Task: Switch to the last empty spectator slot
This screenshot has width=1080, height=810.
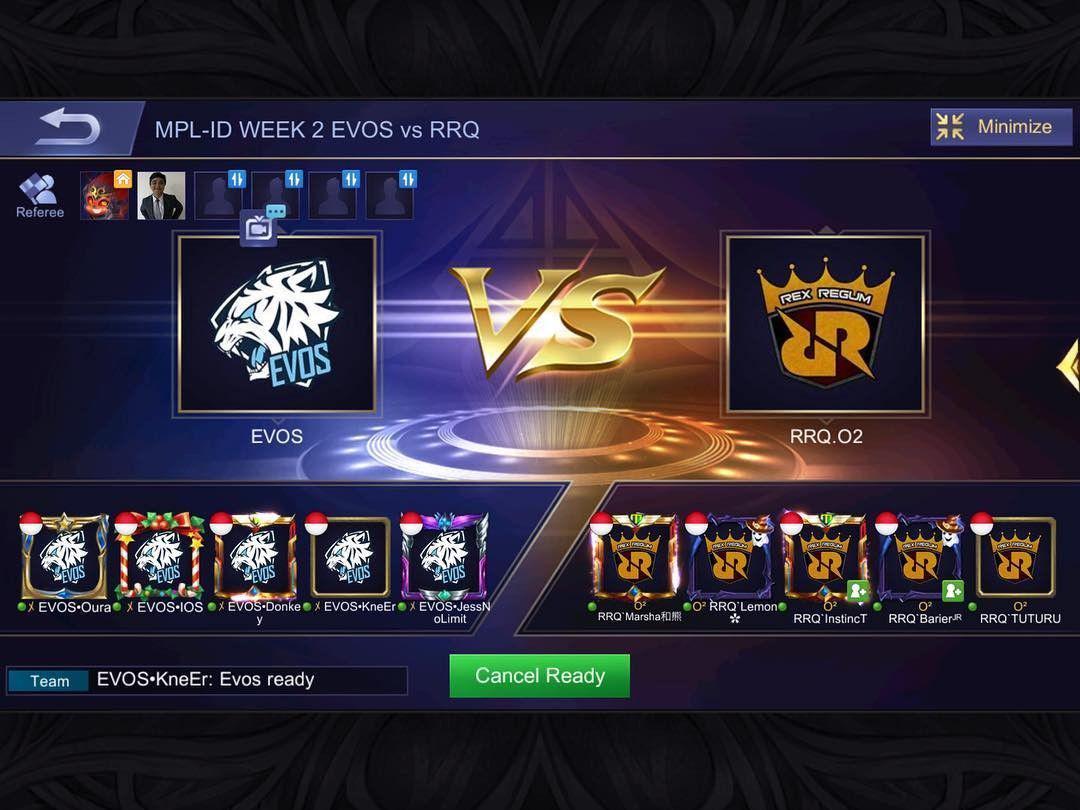Action: point(390,196)
